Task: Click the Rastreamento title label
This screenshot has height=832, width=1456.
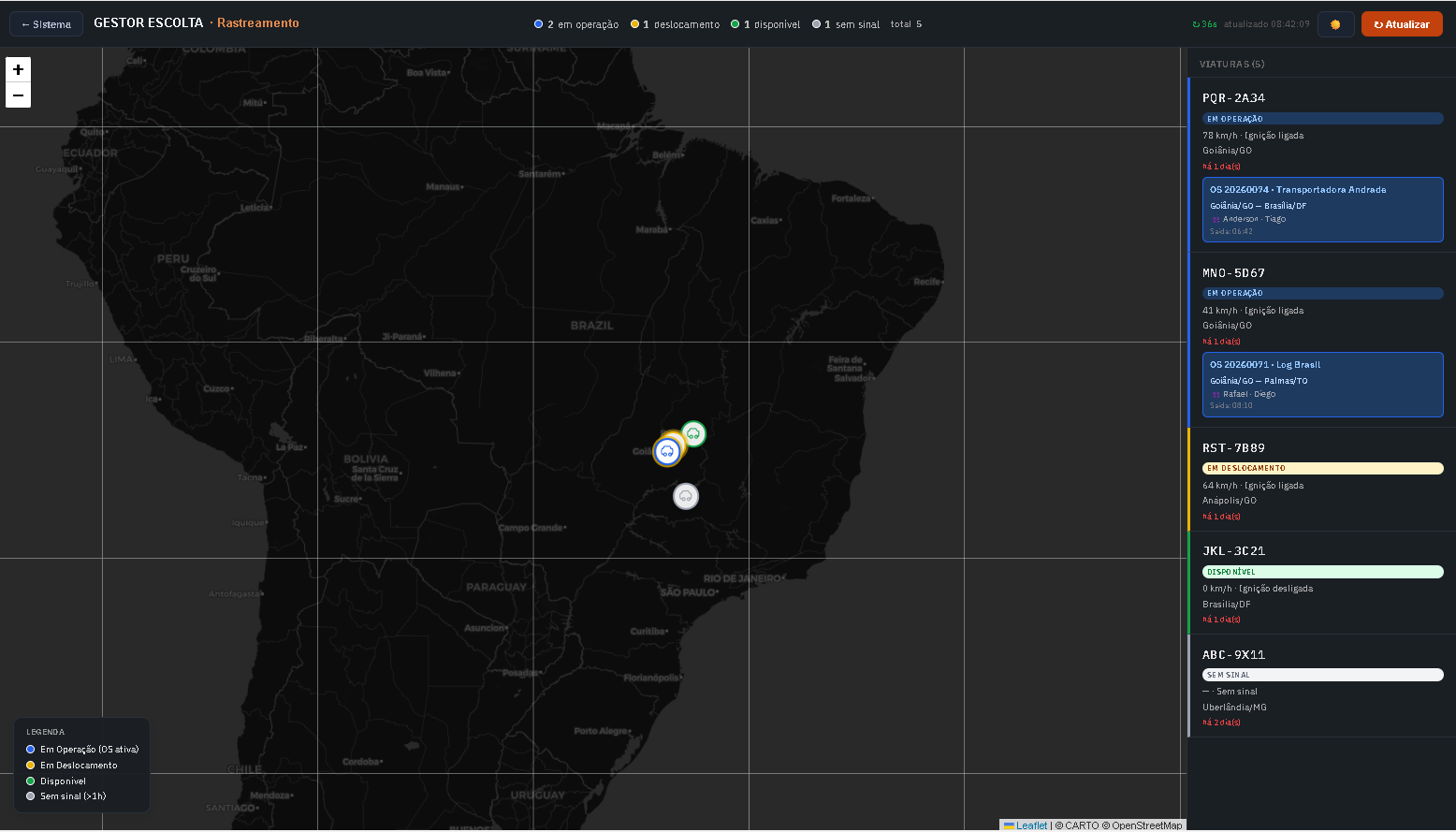Action: (258, 23)
